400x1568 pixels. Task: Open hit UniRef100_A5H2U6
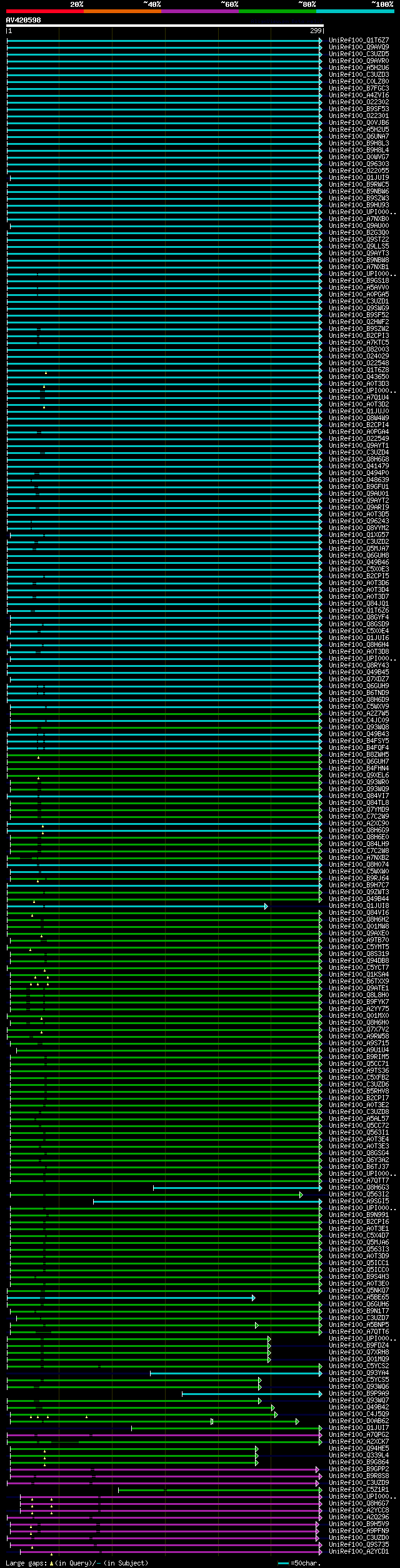[x=359, y=67]
